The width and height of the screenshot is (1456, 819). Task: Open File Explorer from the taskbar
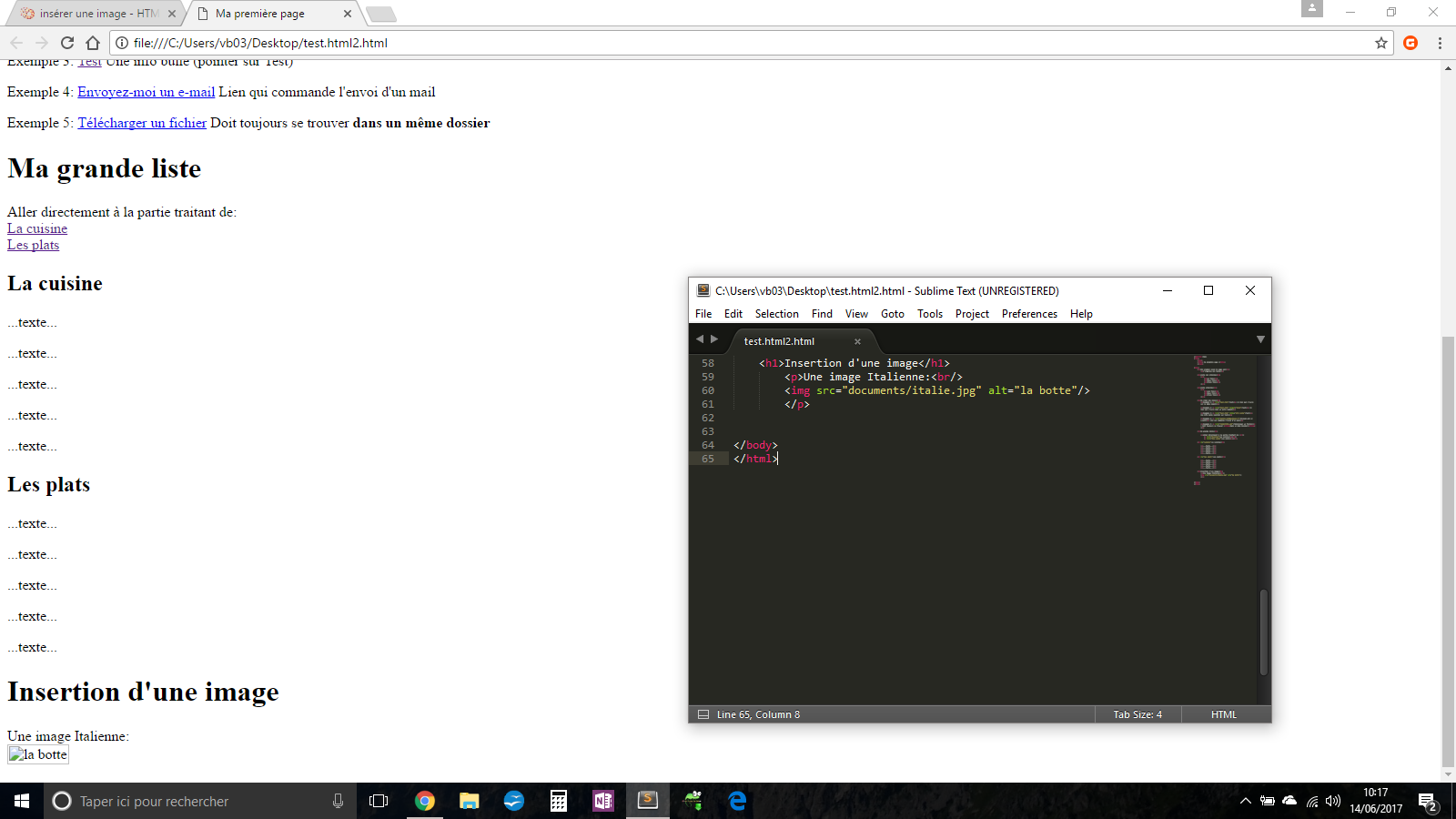pyautogui.click(x=469, y=801)
